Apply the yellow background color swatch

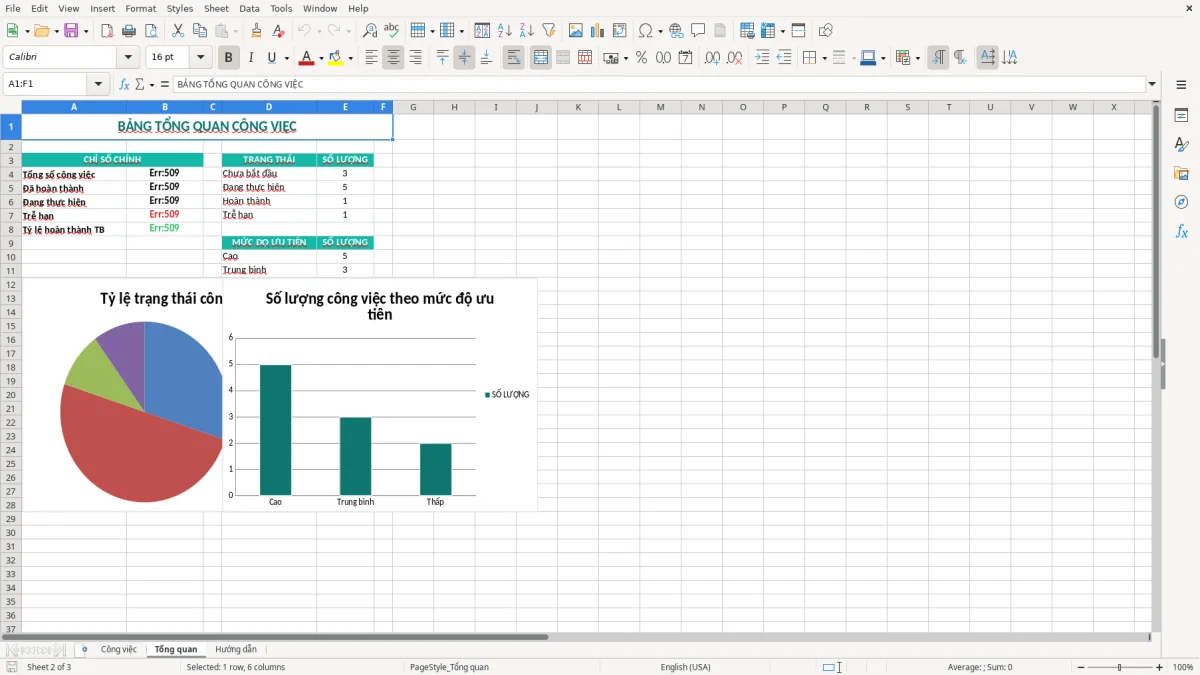point(336,58)
